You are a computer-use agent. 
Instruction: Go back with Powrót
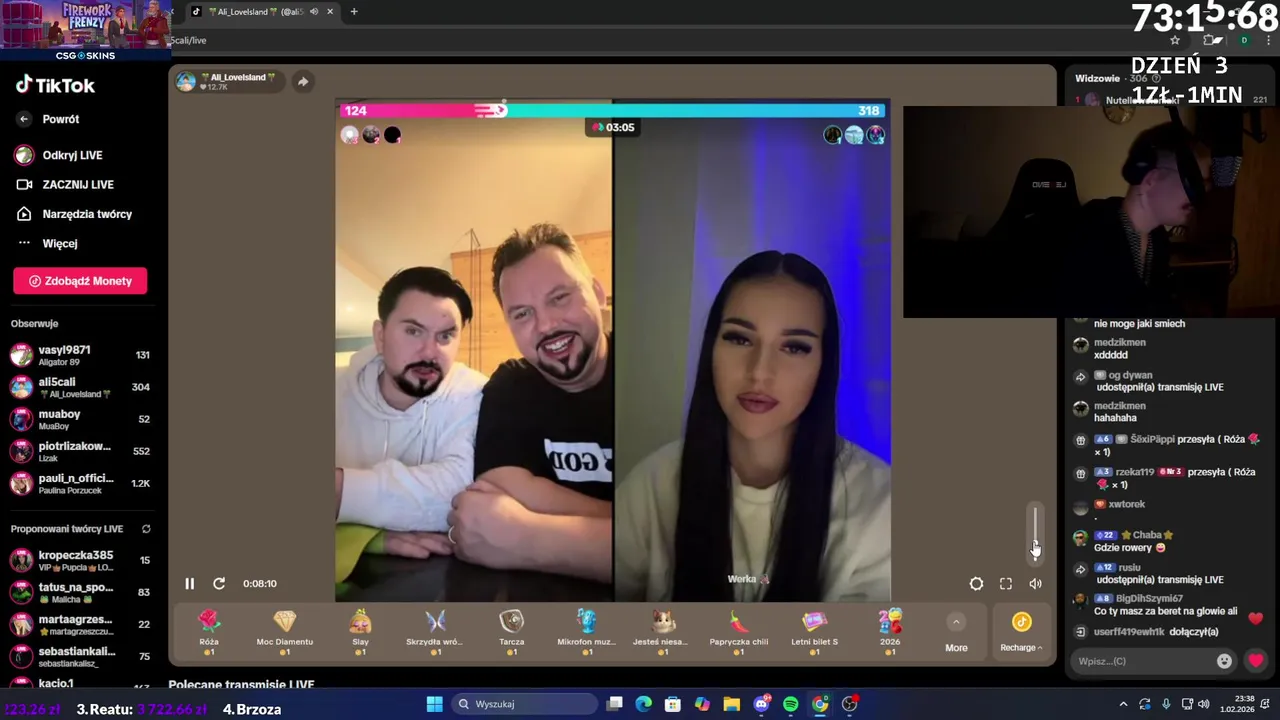click(48, 119)
